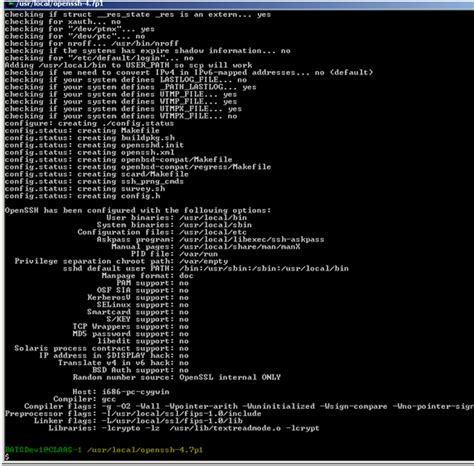This screenshot has width=474, height=466.
Task: Click the 'Libraries: -lcrypto -lz' row
Action: (184, 428)
